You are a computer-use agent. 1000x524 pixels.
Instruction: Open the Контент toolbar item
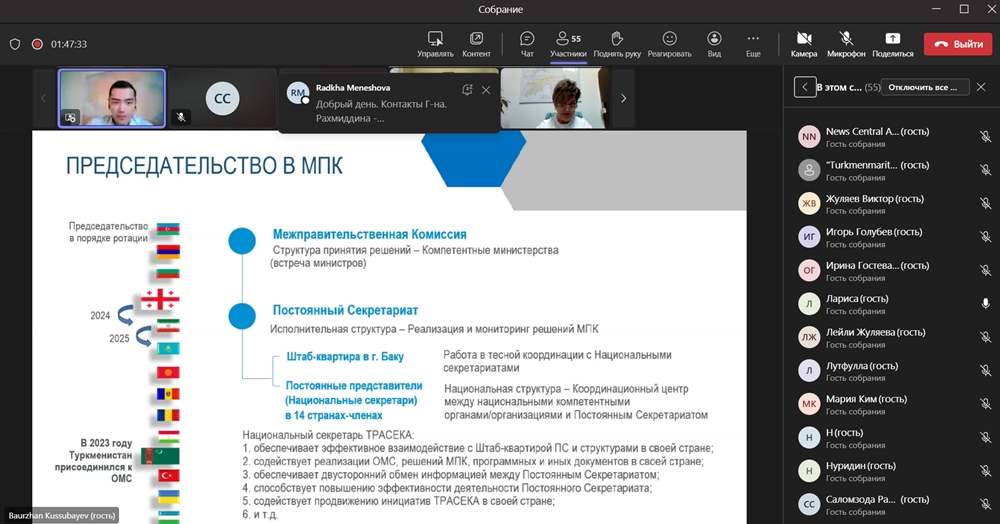click(x=476, y=44)
